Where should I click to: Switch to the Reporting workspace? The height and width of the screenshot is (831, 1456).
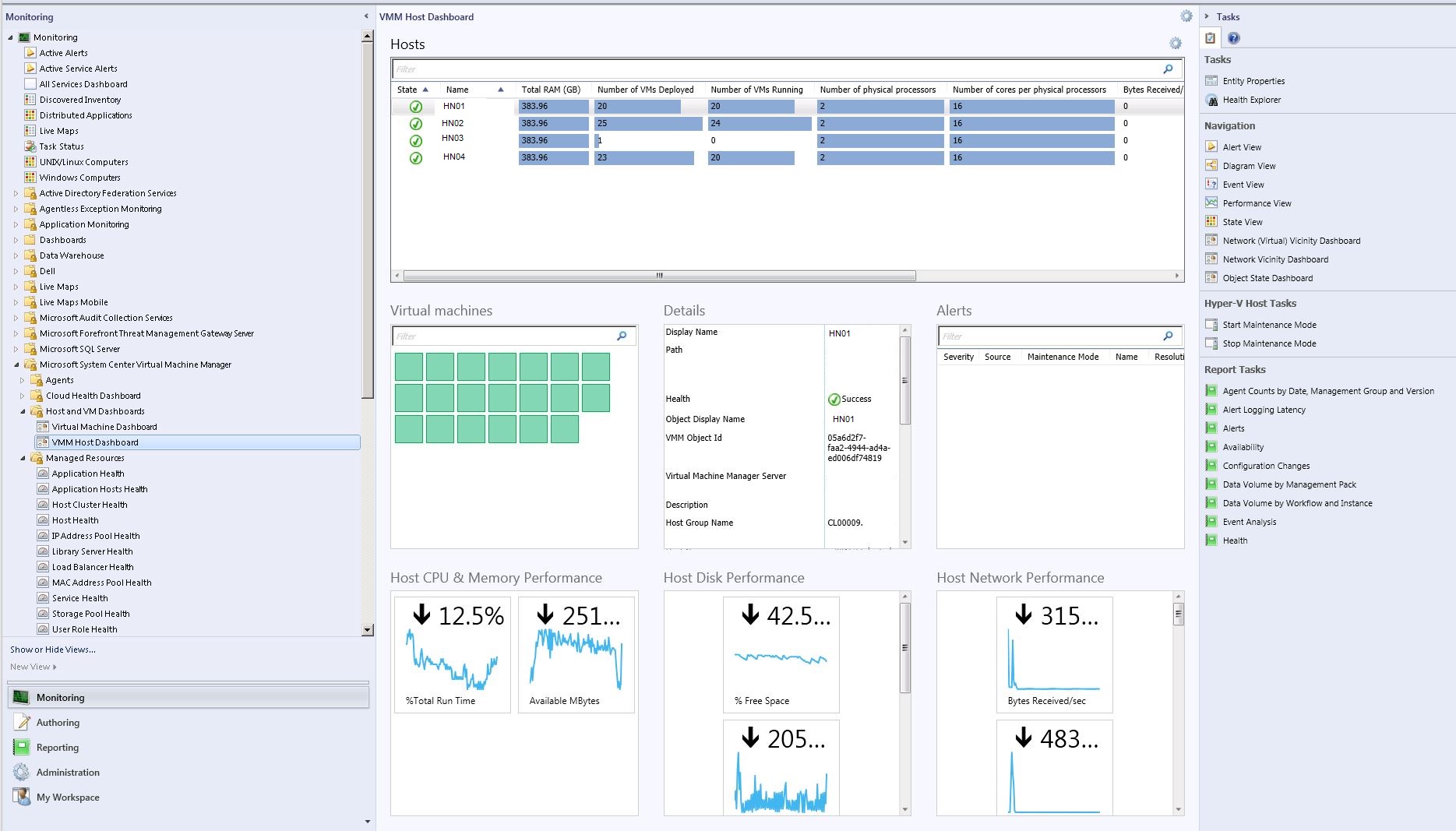click(189, 748)
